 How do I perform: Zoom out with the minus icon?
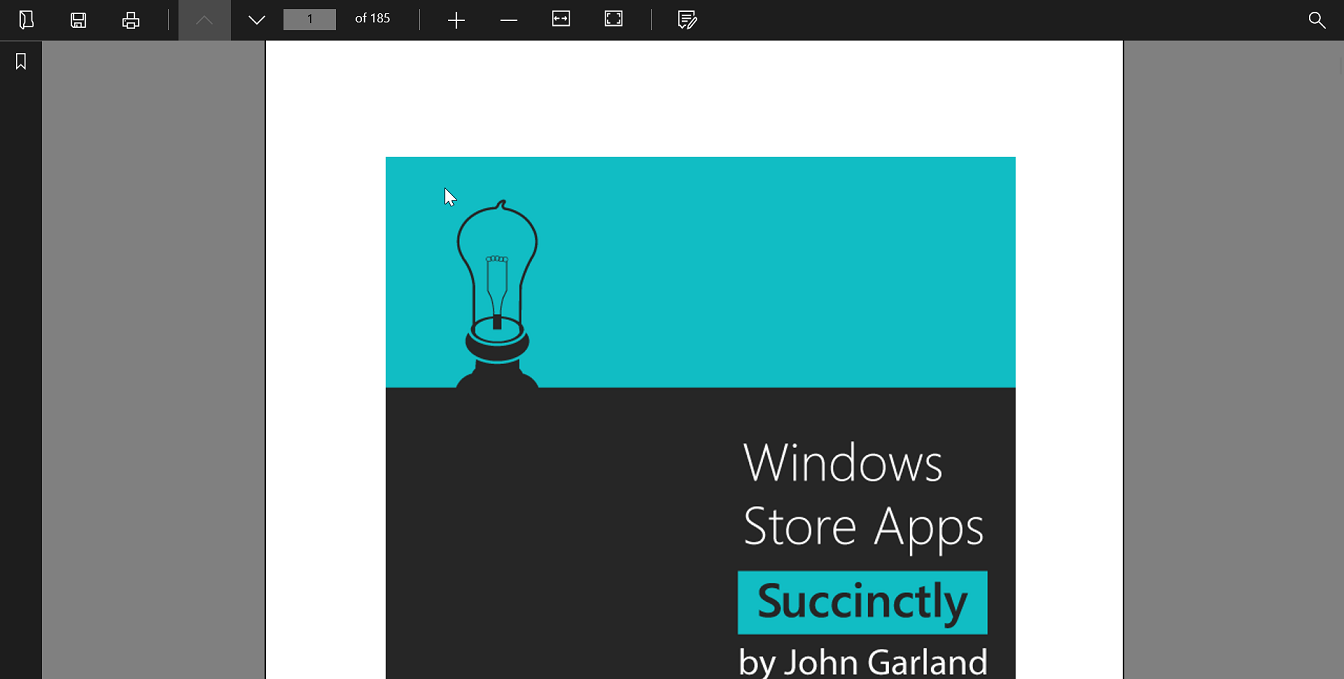pyautogui.click(x=509, y=20)
